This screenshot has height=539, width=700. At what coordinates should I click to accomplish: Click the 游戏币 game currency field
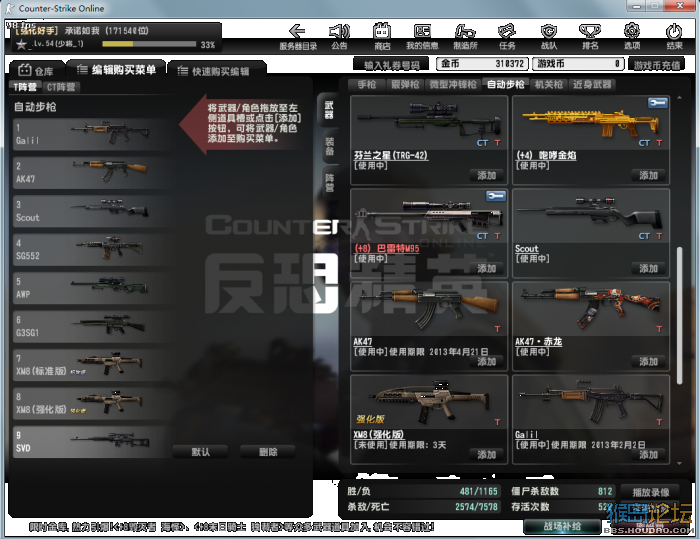point(578,63)
